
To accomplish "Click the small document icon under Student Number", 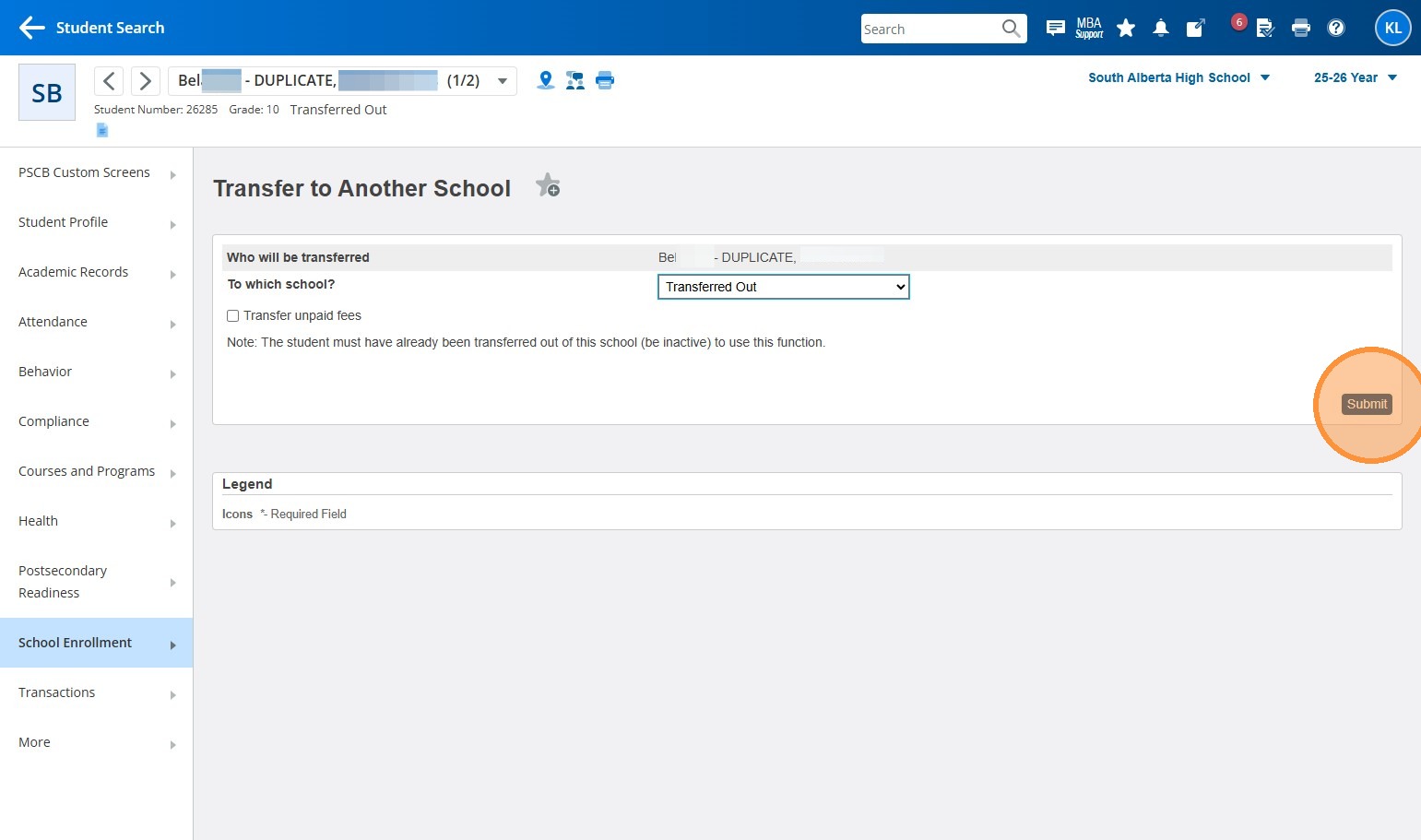I will coord(102,130).
